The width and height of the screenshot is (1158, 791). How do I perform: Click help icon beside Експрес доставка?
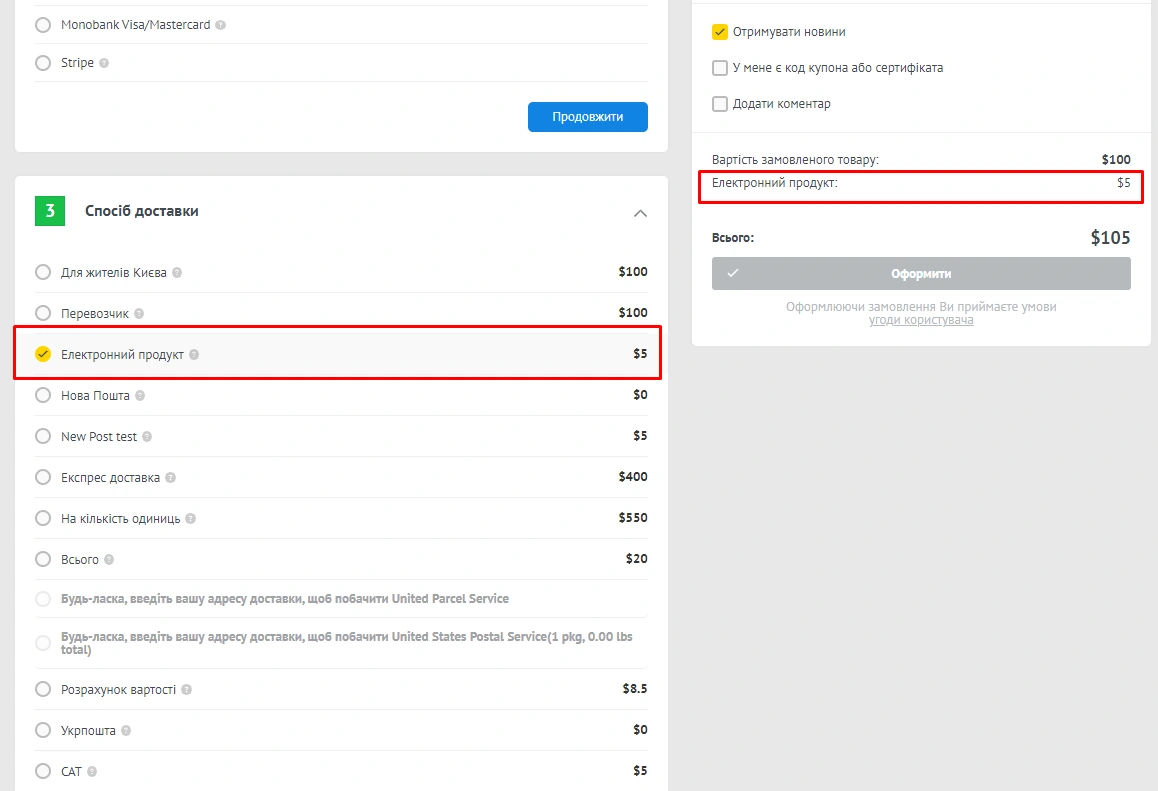coord(170,478)
